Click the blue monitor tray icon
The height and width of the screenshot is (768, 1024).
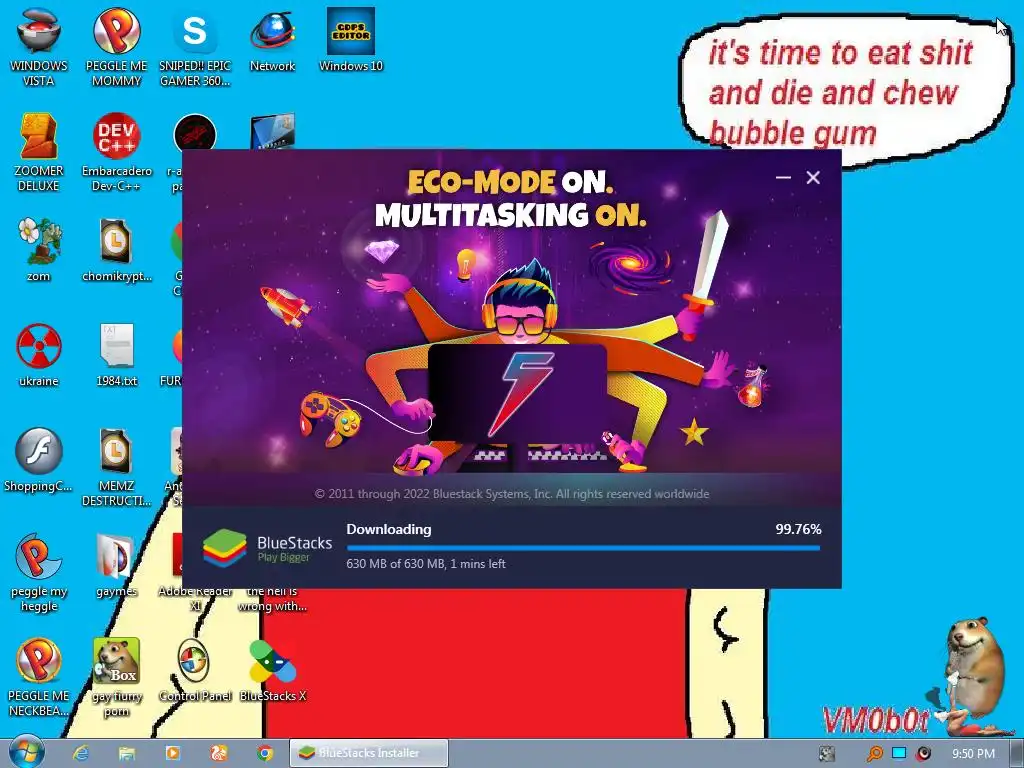[x=899, y=753]
